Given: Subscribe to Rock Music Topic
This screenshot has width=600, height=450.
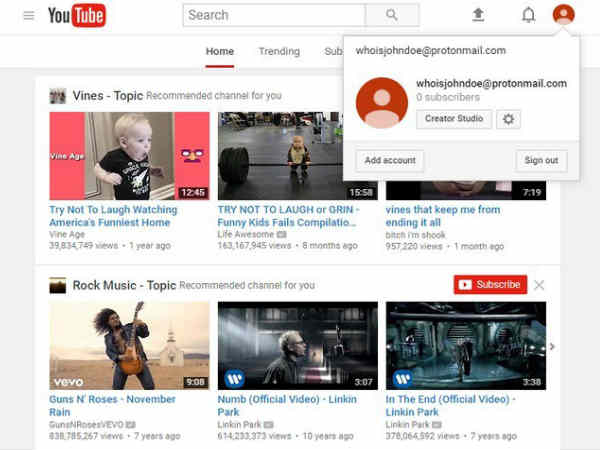Looking at the screenshot, I should pyautogui.click(x=490, y=285).
